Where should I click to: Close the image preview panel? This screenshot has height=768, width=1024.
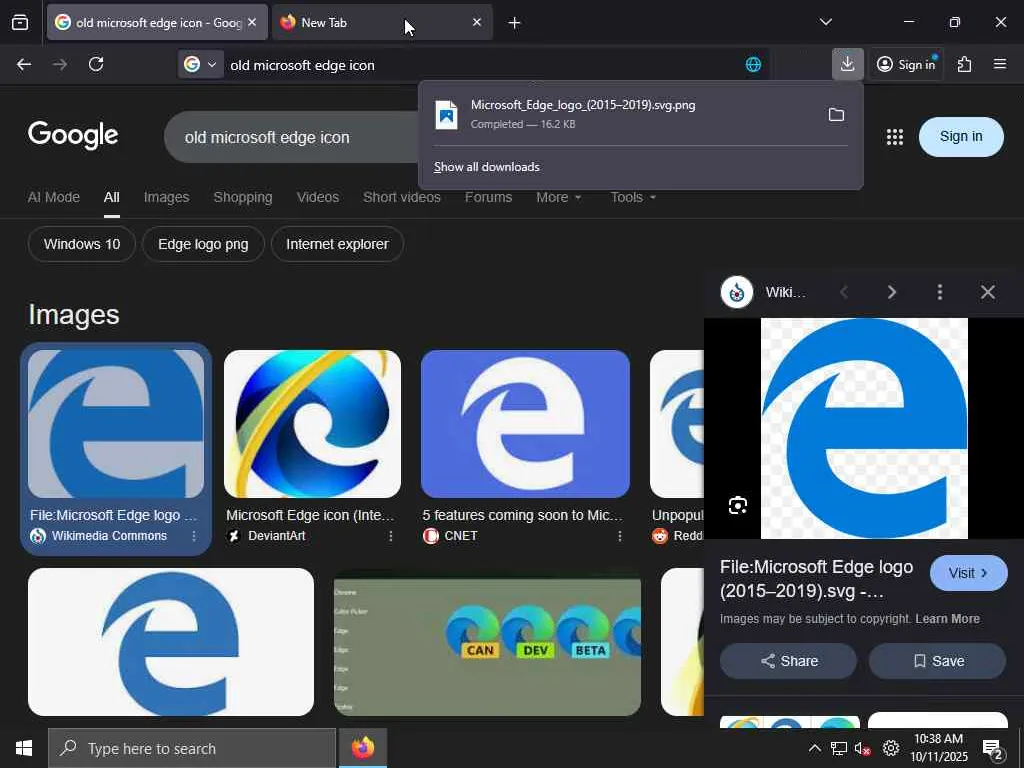987,292
